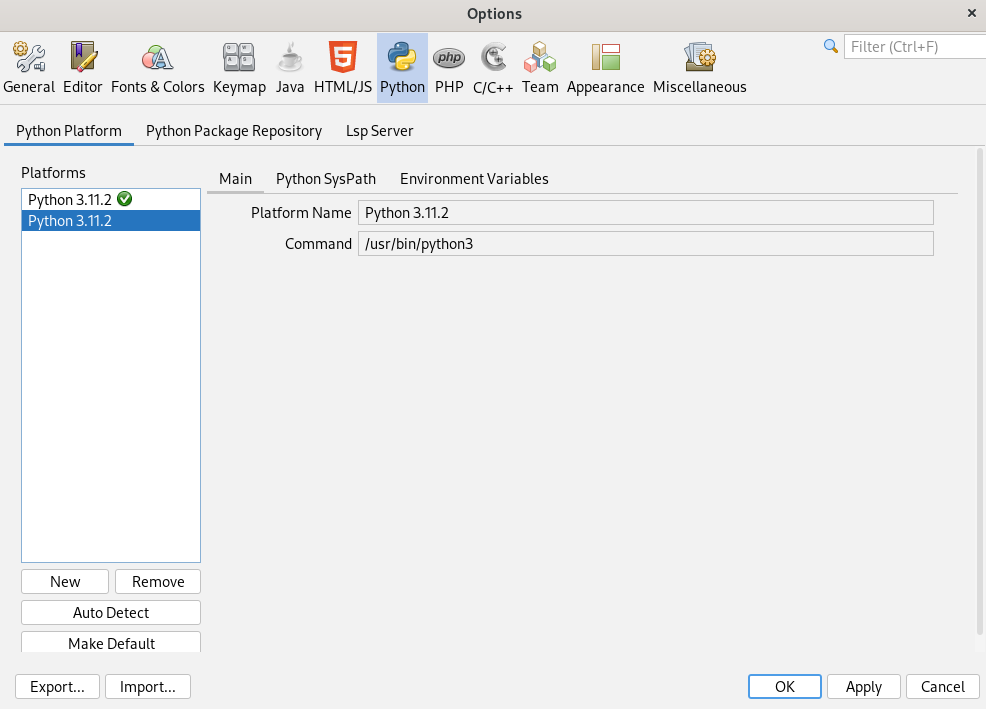The height and width of the screenshot is (709, 986).
Task: Select the Python options category
Action: [x=402, y=68]
